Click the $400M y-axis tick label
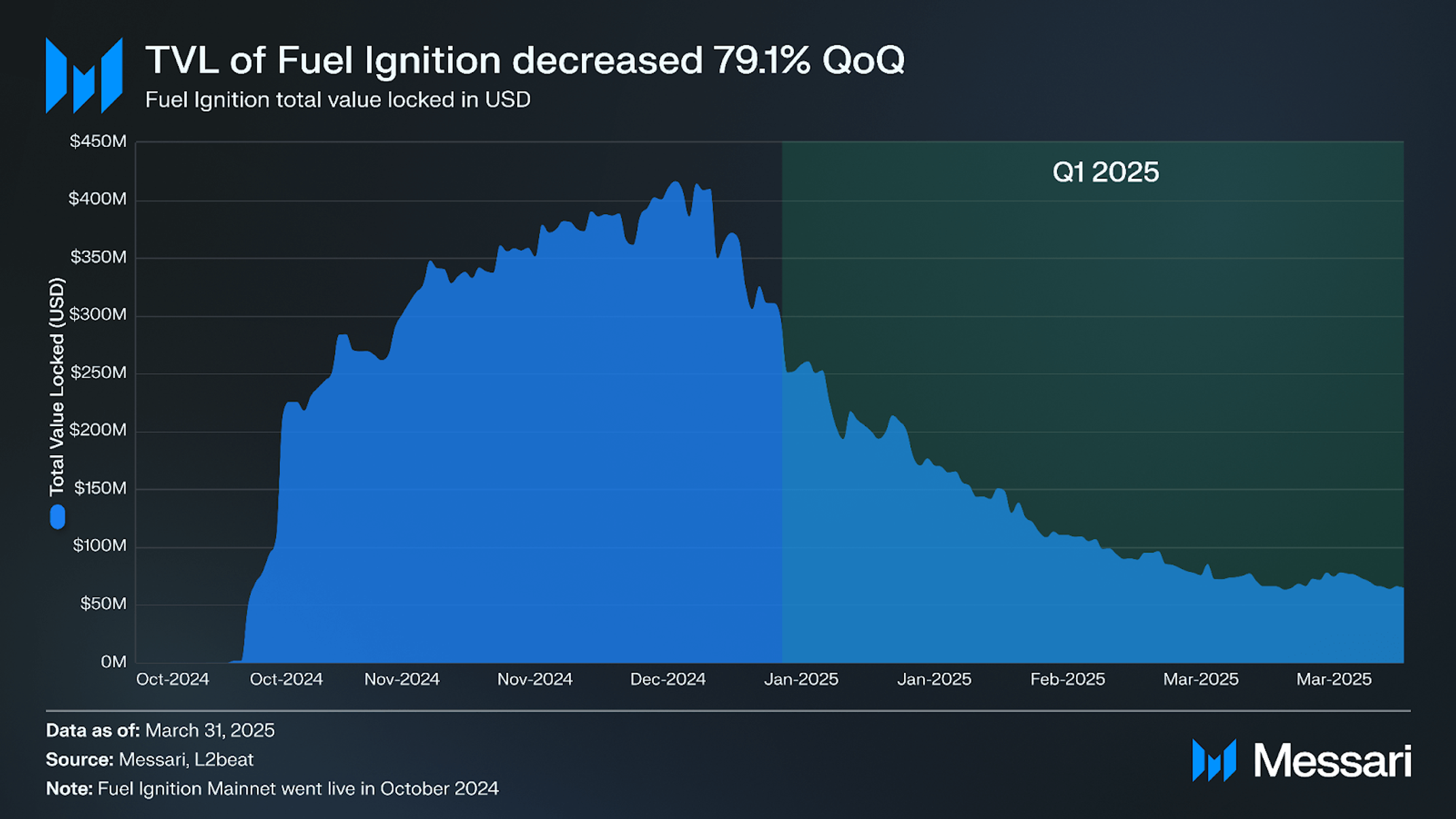 pos(98,199)
